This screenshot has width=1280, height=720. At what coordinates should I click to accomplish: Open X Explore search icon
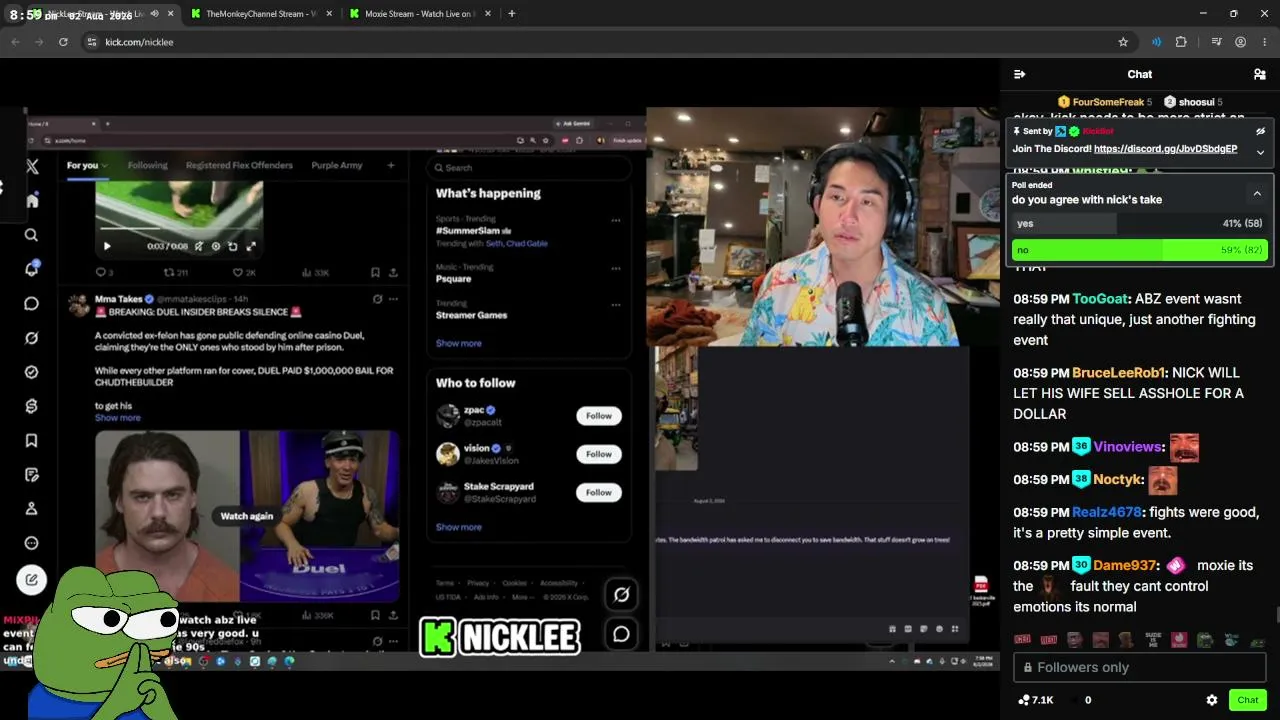(x=32, y=235)
